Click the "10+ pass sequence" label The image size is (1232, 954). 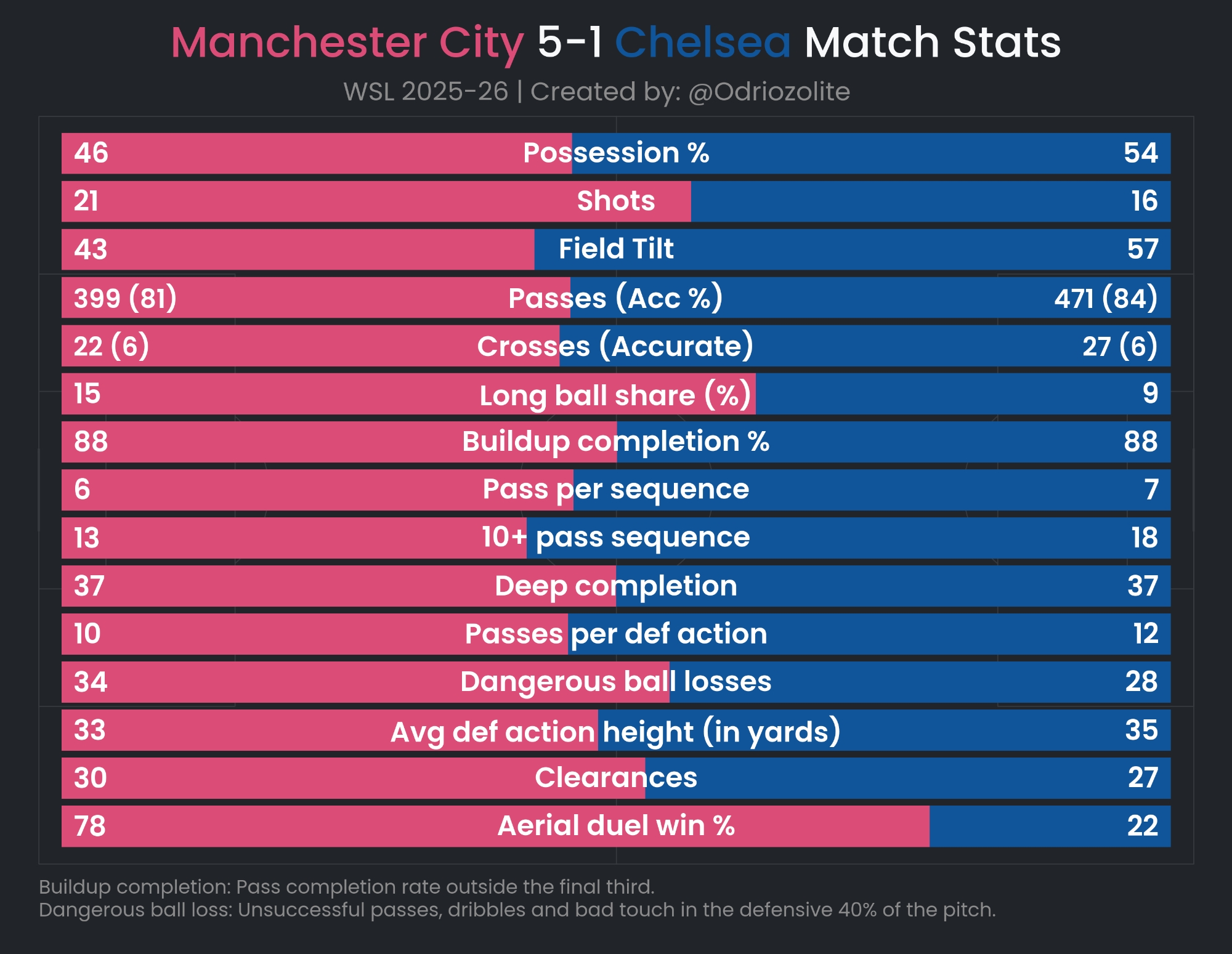click(616, 538)
